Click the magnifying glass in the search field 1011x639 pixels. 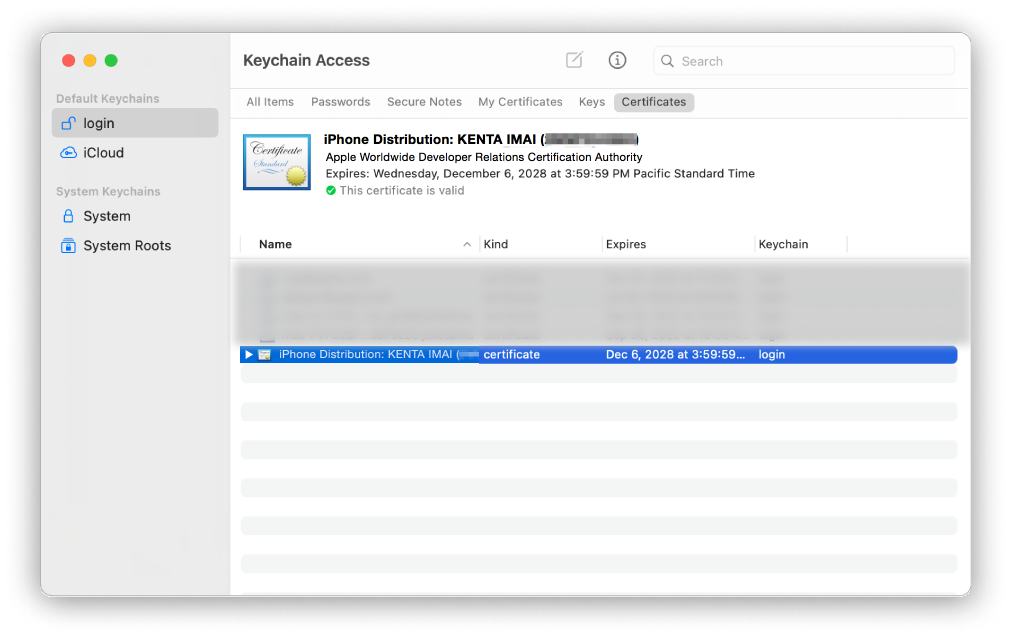pos(667,61)
